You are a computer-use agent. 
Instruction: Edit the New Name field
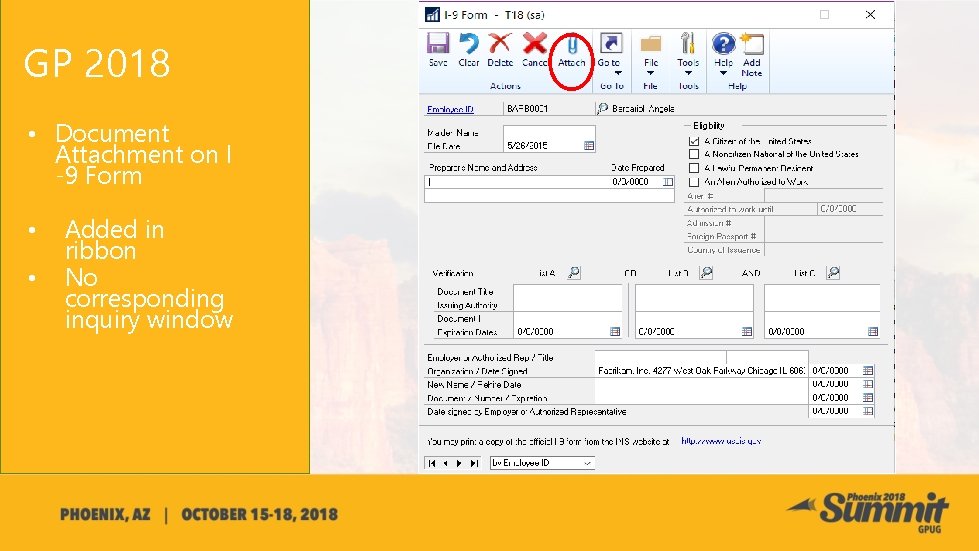(x=701, y=384)
